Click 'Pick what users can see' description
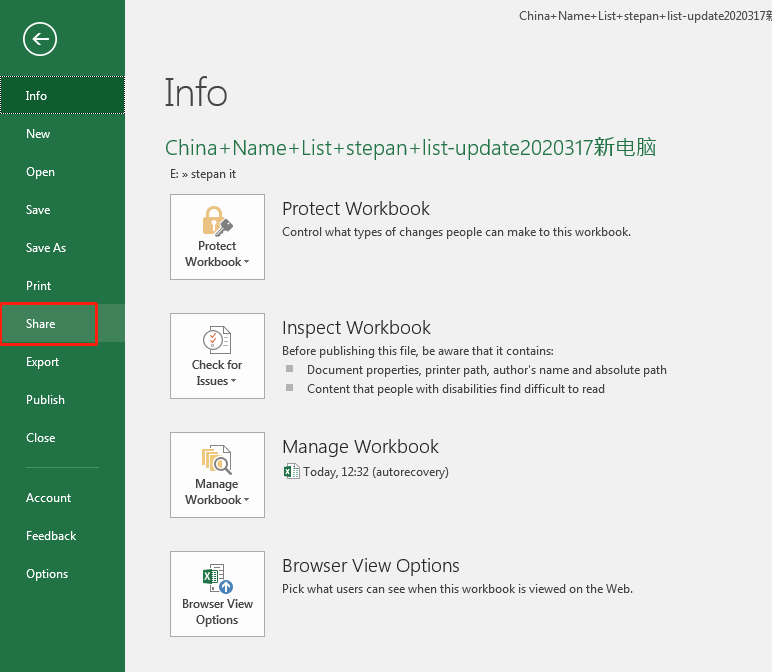Viewport: 772px width, 672px height. point(457,589)
